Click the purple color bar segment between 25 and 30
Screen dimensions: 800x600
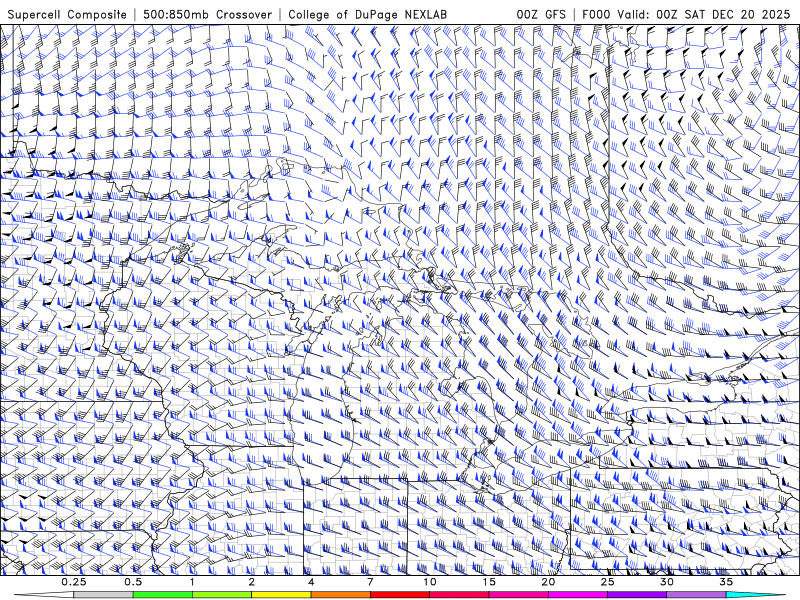pyautogui.click(x=637, y=595)
